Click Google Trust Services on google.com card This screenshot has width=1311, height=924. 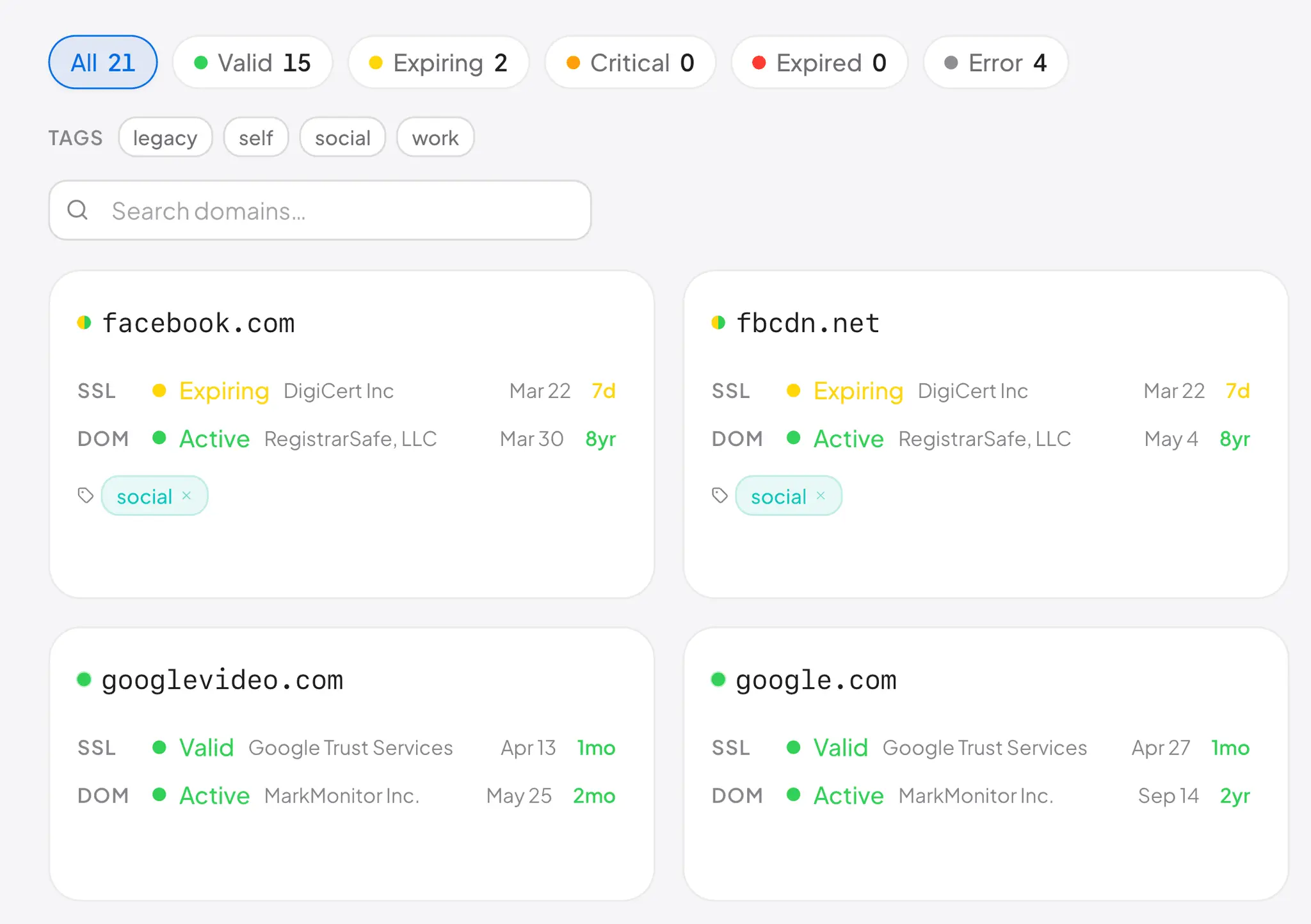coord(985,747)
